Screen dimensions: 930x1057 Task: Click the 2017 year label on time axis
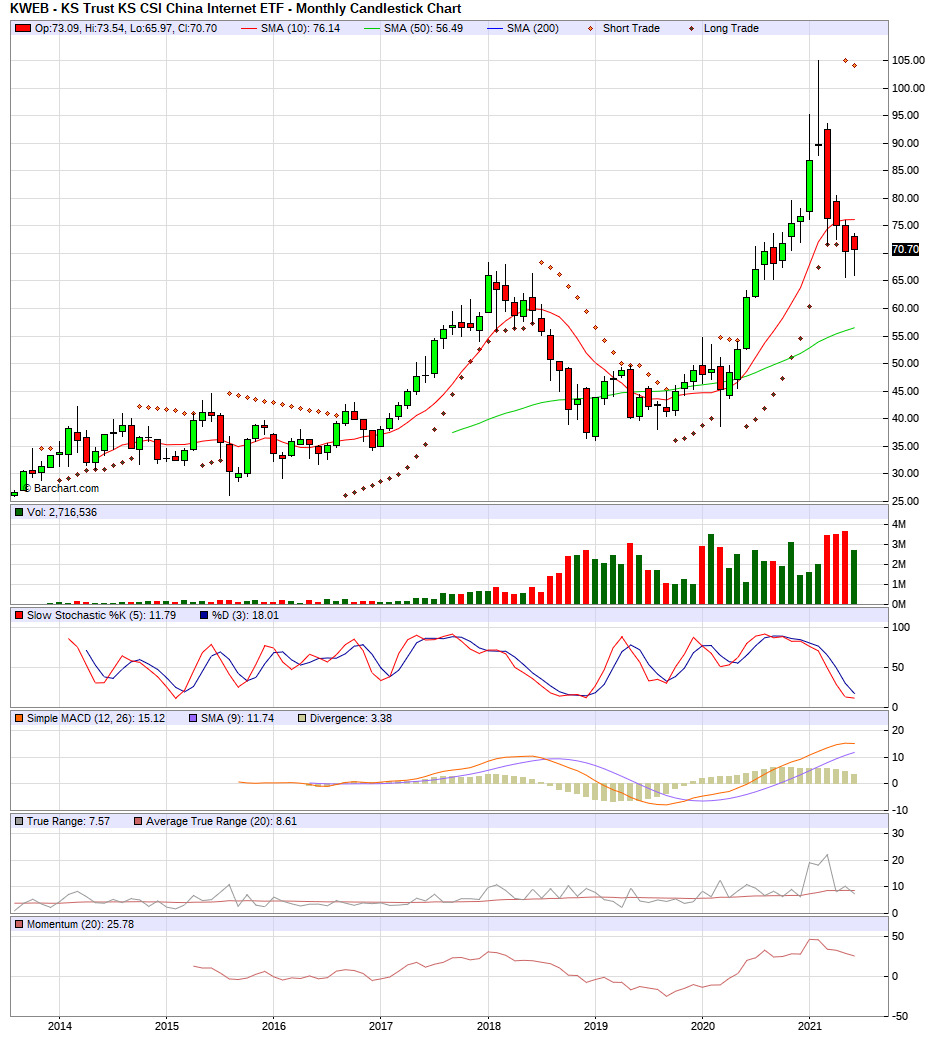click(381, 1026)
